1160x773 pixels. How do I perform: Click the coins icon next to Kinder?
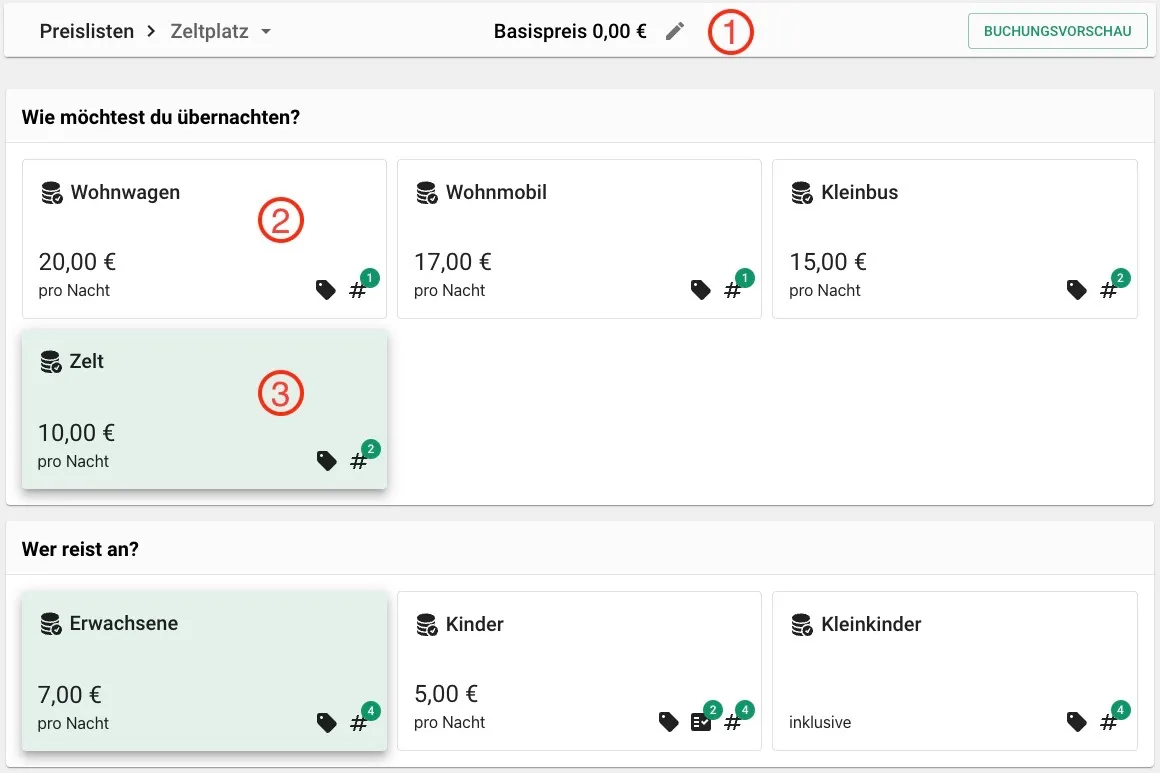point(427,624)
